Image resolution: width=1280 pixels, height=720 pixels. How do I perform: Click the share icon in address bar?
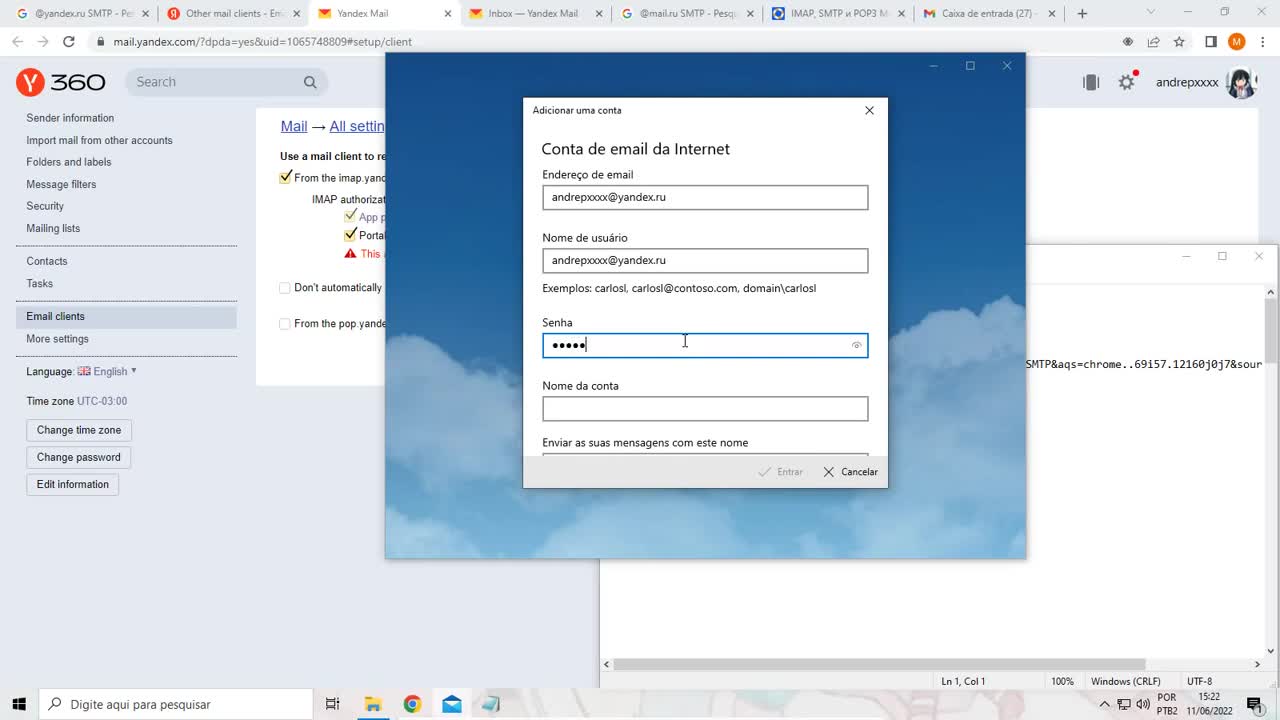pyautogui.click(x=1153, y=42)
